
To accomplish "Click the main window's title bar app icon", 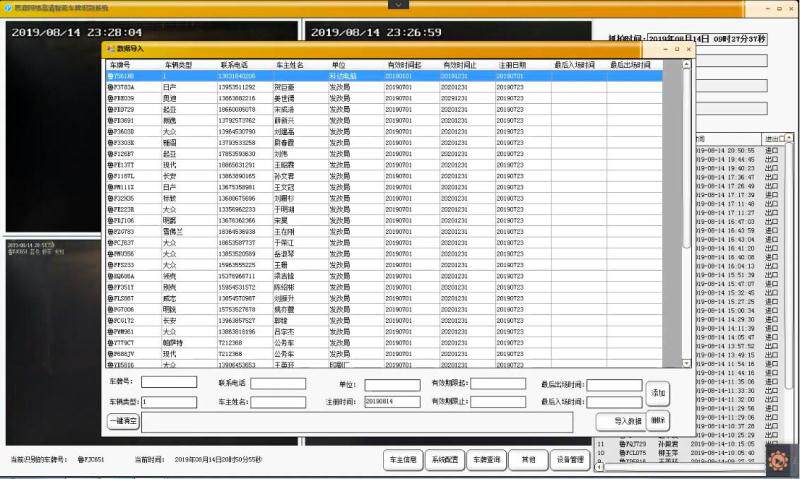I will click(8, 8).
